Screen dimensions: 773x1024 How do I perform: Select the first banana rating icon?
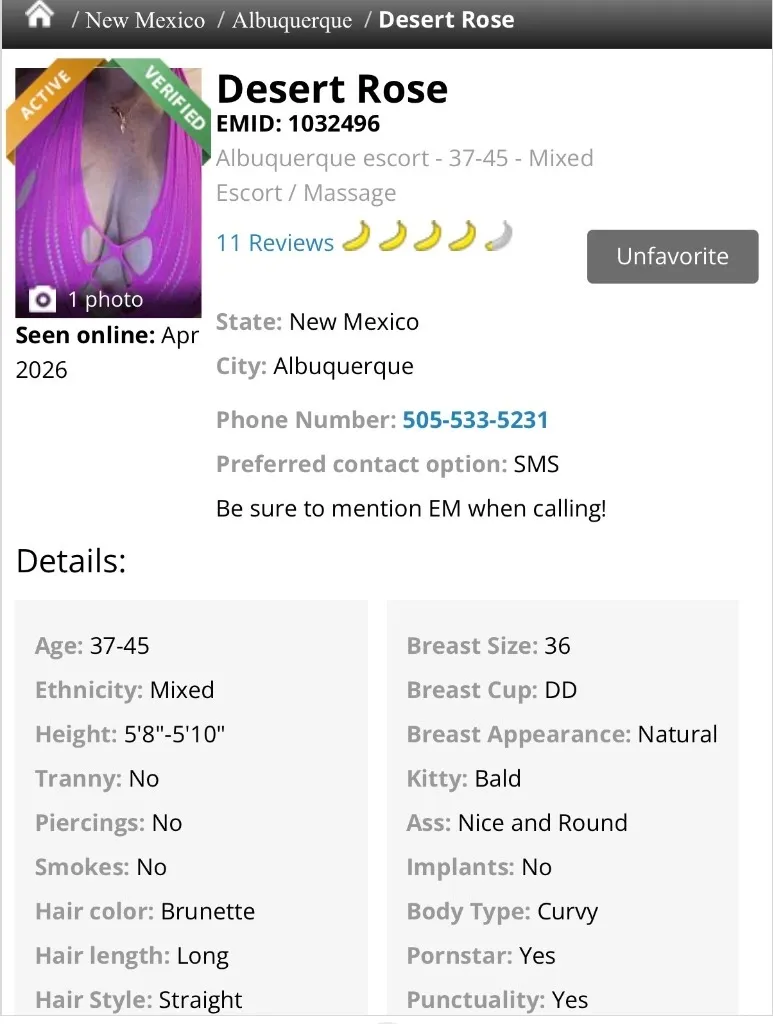(x=356, y=238)
